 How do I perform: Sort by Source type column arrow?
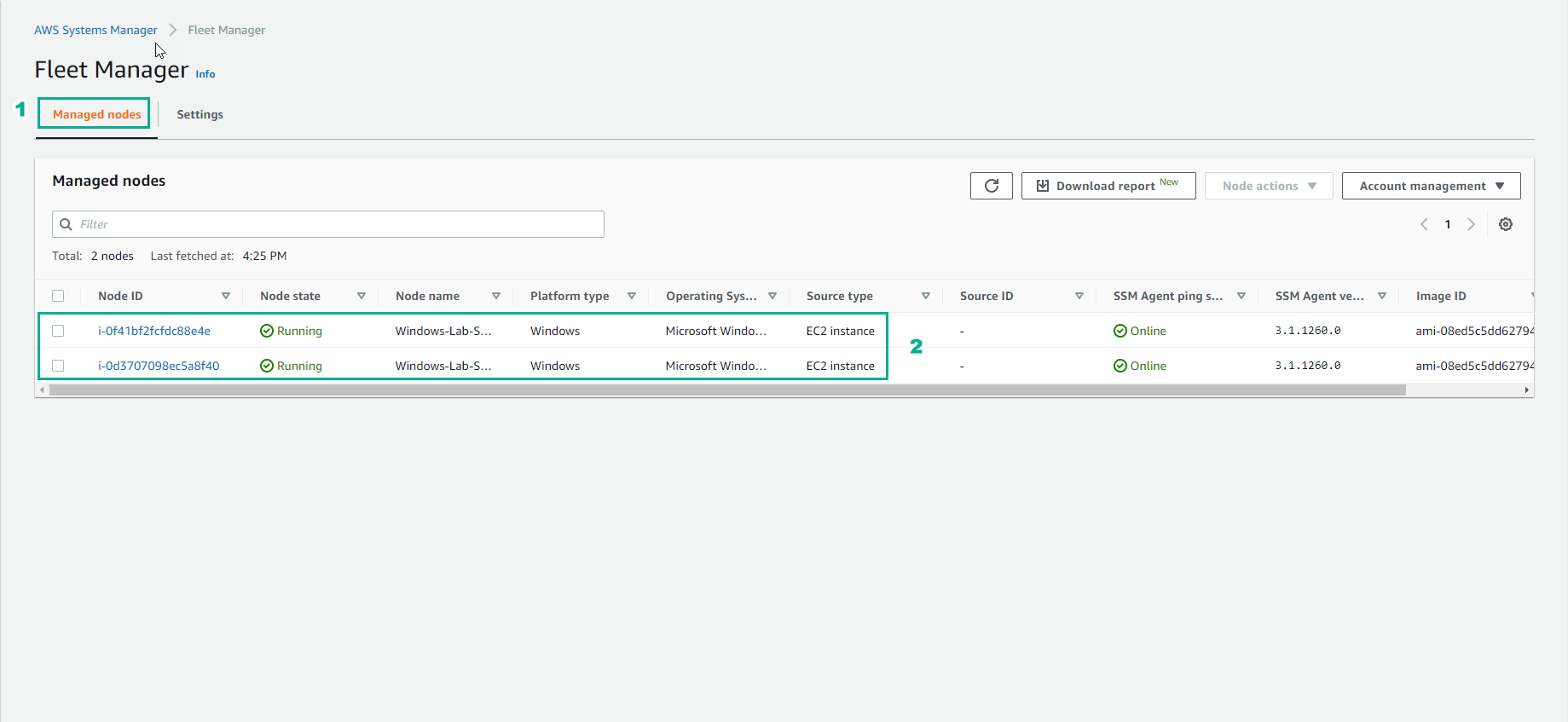tap(926, 296)
